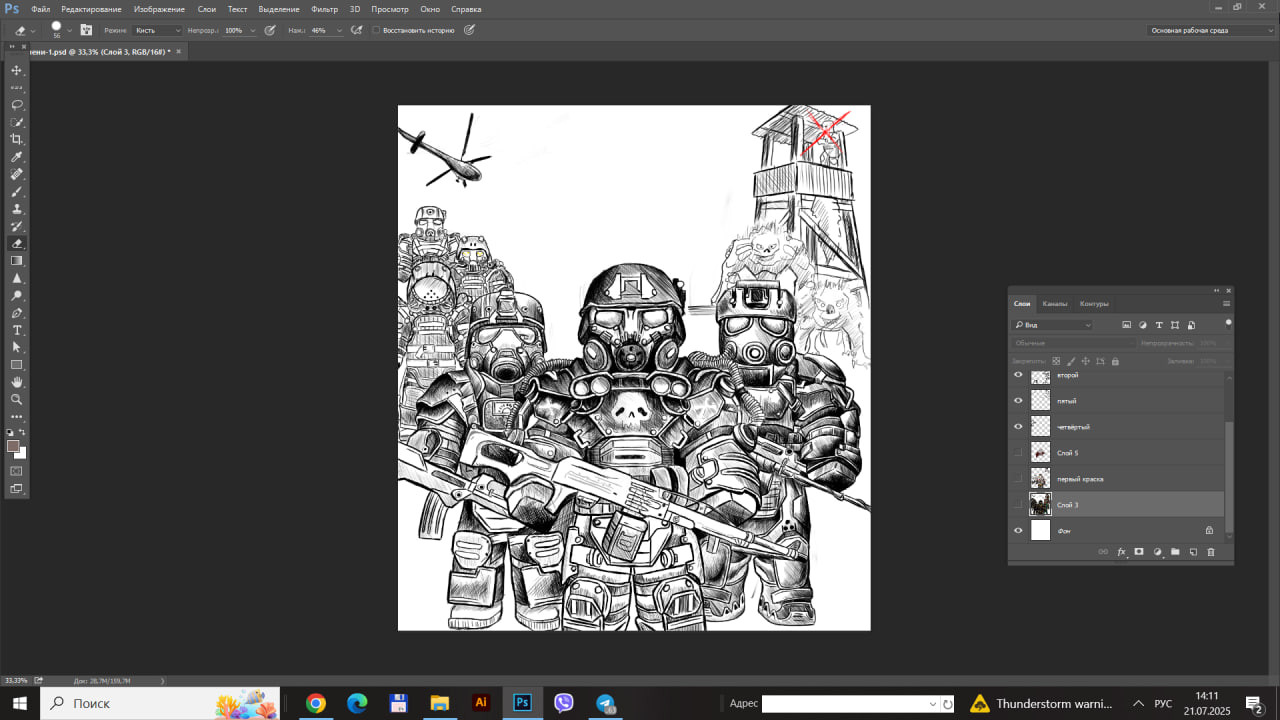
Task: Select the Brush tool
Action: [17, 191]
